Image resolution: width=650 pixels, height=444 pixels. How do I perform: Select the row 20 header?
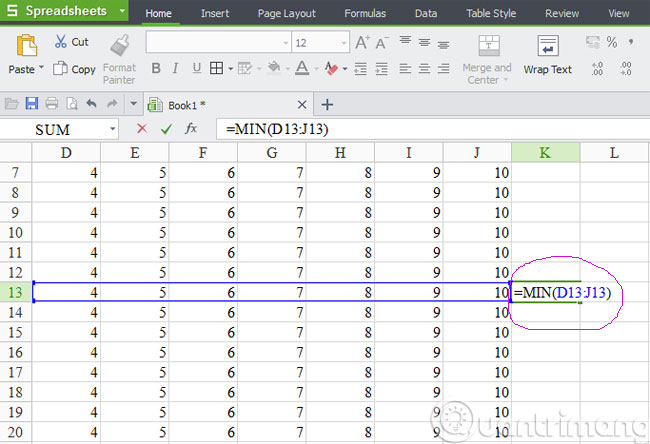click(15, 432)
